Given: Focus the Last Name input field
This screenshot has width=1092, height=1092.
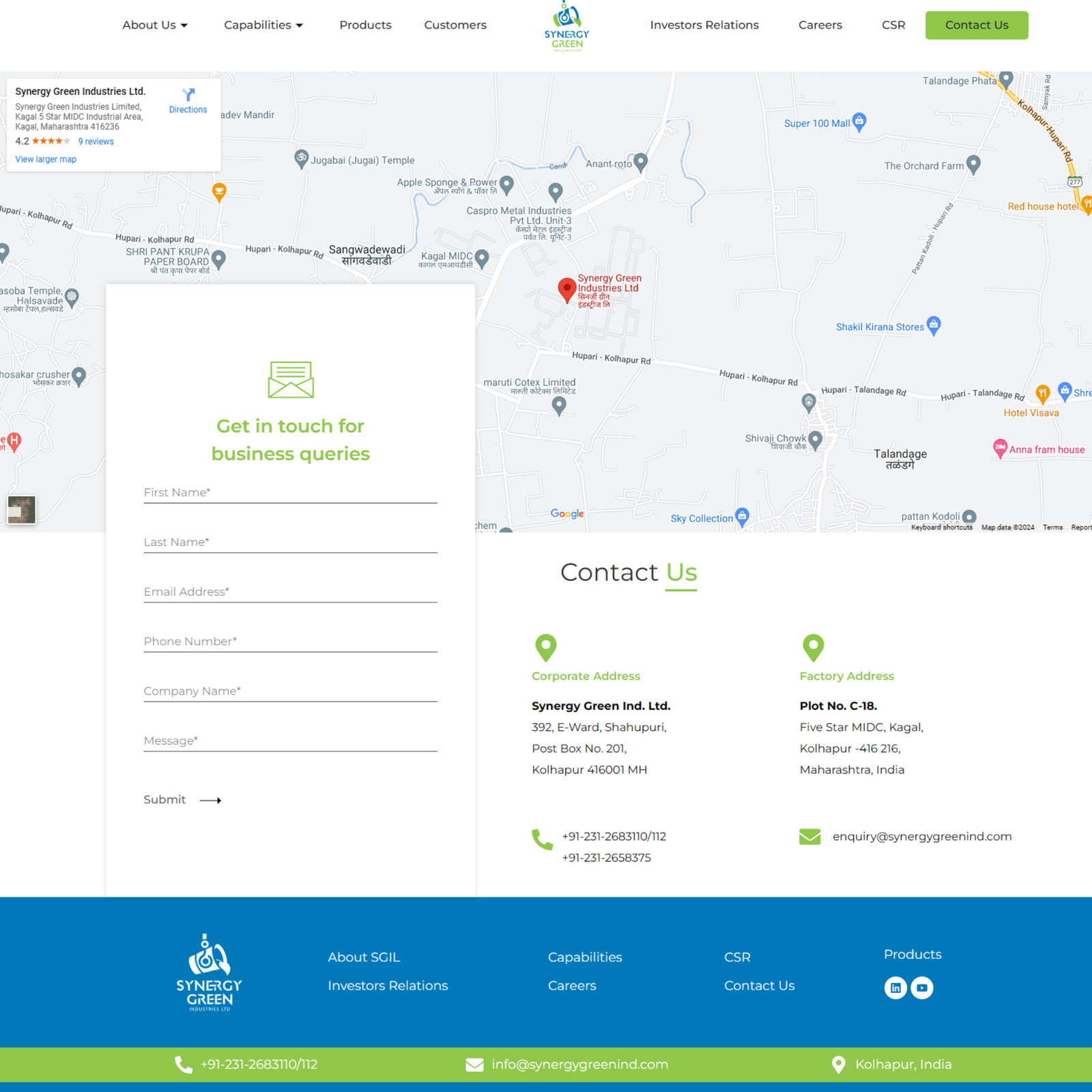Looking at the screenshot, I should click(290, 543).
